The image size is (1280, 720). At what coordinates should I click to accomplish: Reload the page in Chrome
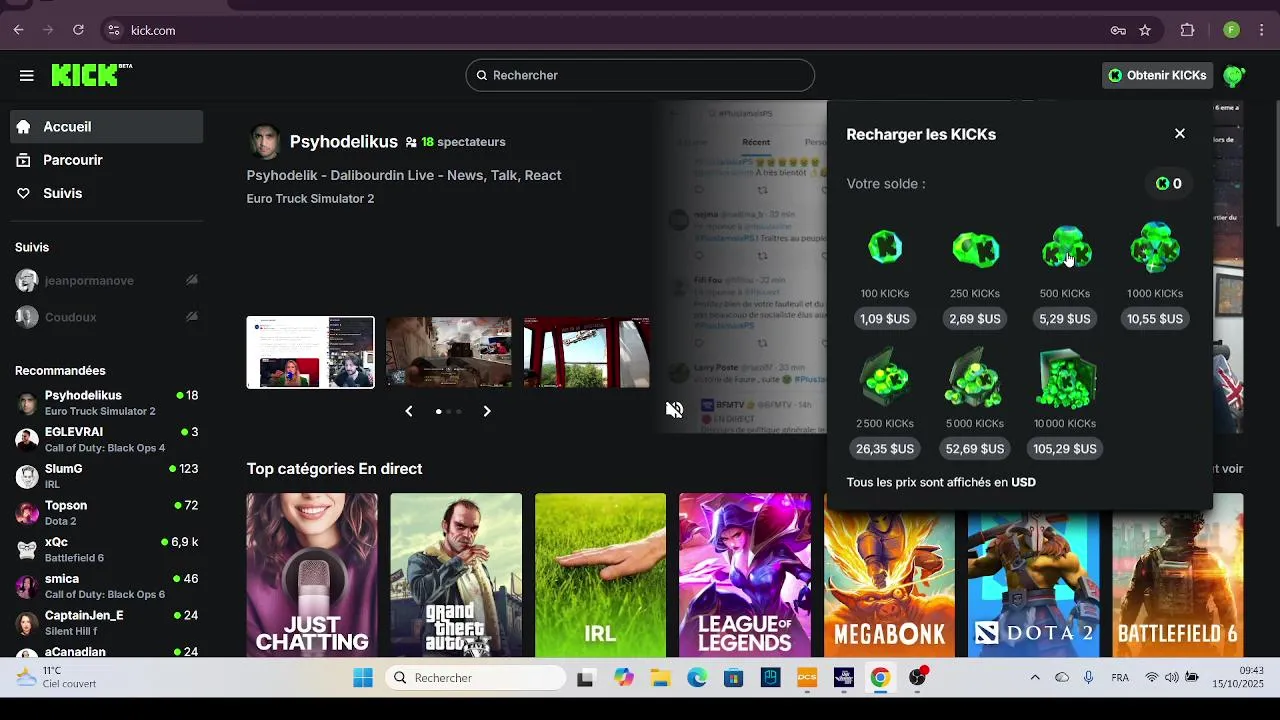pyautogui.click(x=78, y=30)
